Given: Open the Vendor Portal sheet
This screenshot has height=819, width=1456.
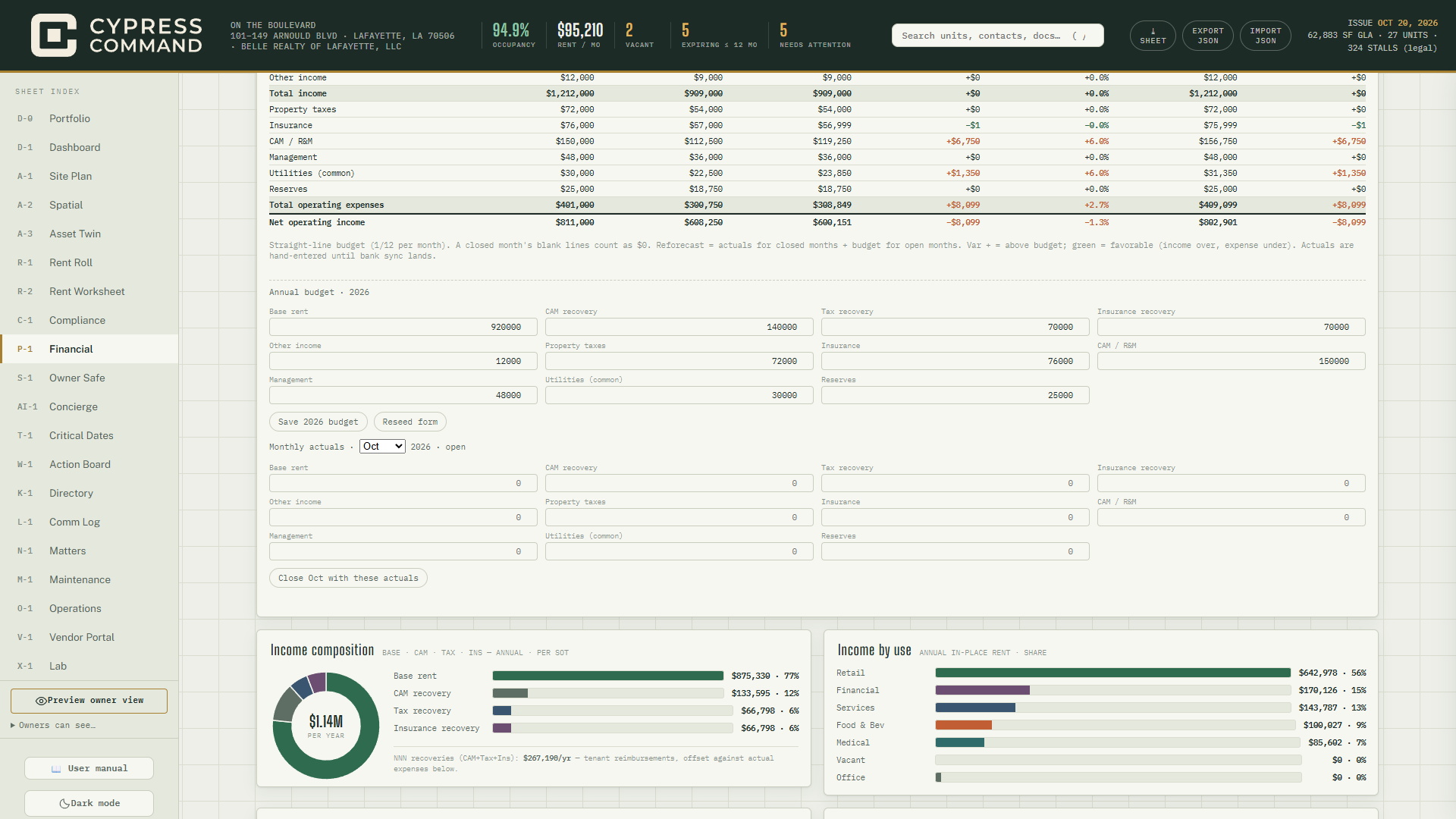Looking at the screenshot, I should tap(89, 637).
